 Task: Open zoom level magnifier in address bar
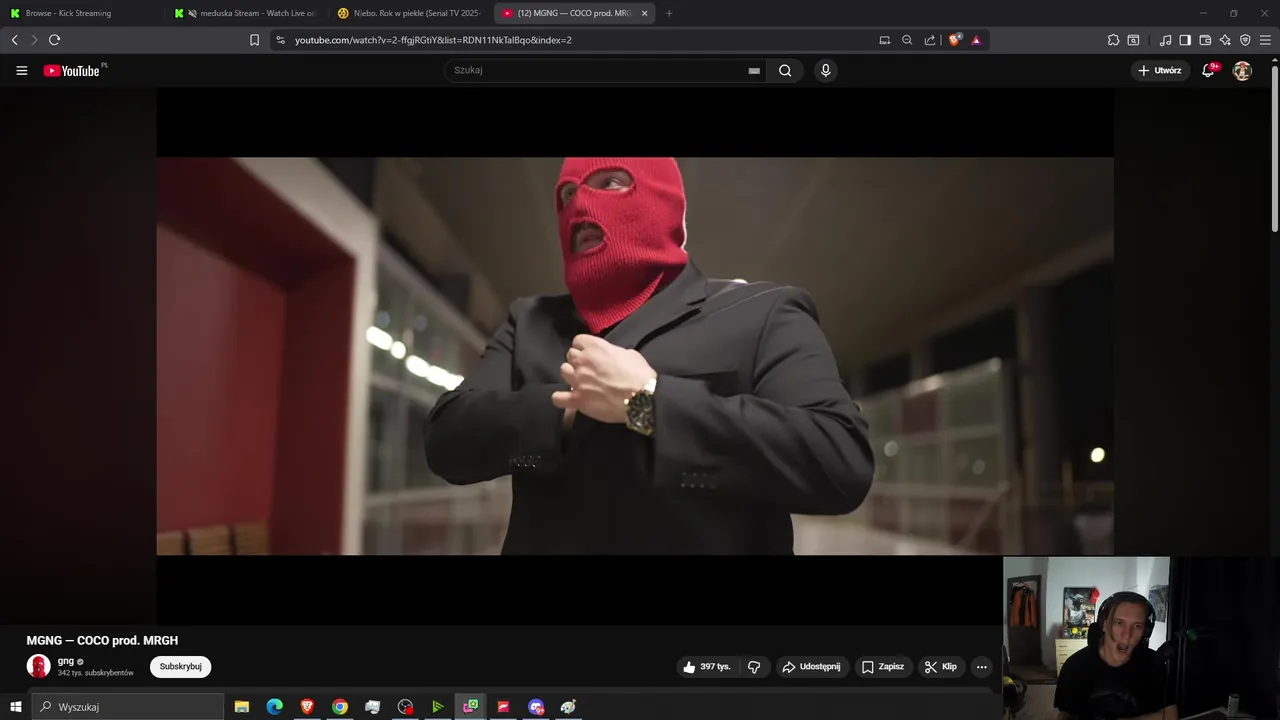click(x=907, y=40)
